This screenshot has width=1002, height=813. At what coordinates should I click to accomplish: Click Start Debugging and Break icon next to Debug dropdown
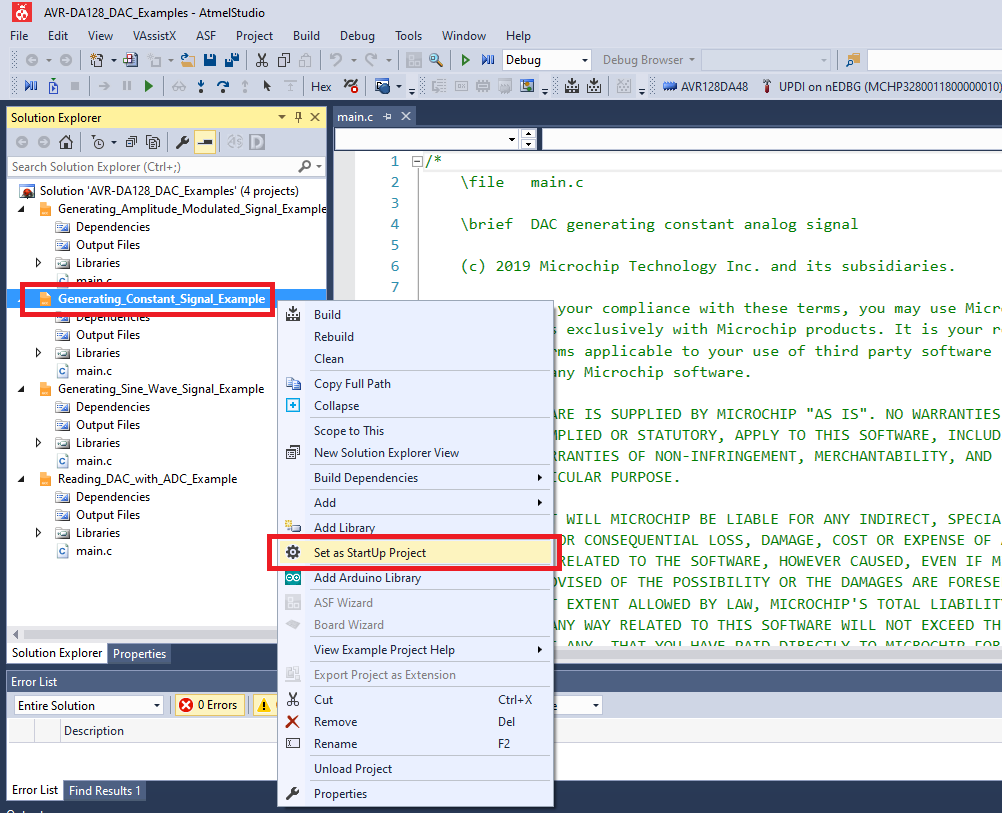point(488,60)
